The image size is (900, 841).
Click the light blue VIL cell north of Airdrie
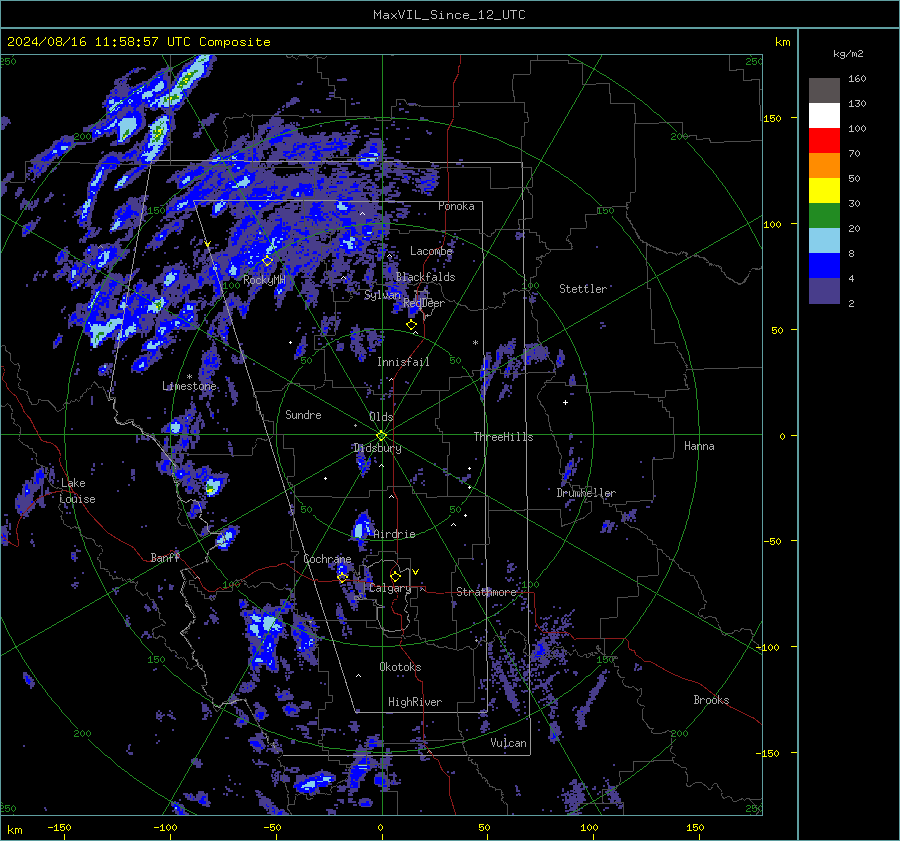[362, 527]
